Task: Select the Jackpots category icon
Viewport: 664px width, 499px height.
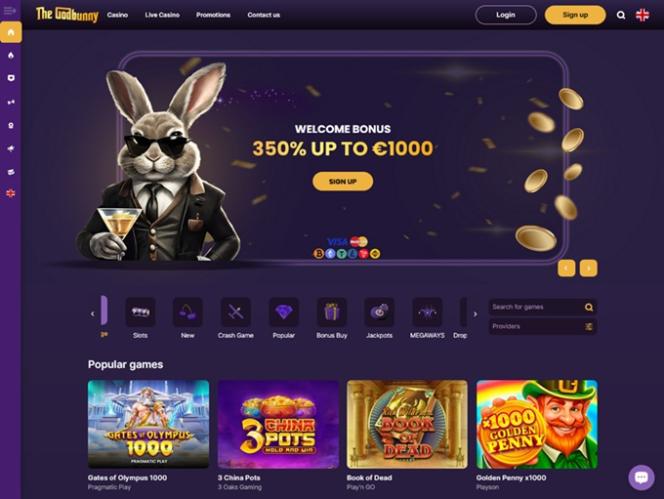Action: (379, 312)
